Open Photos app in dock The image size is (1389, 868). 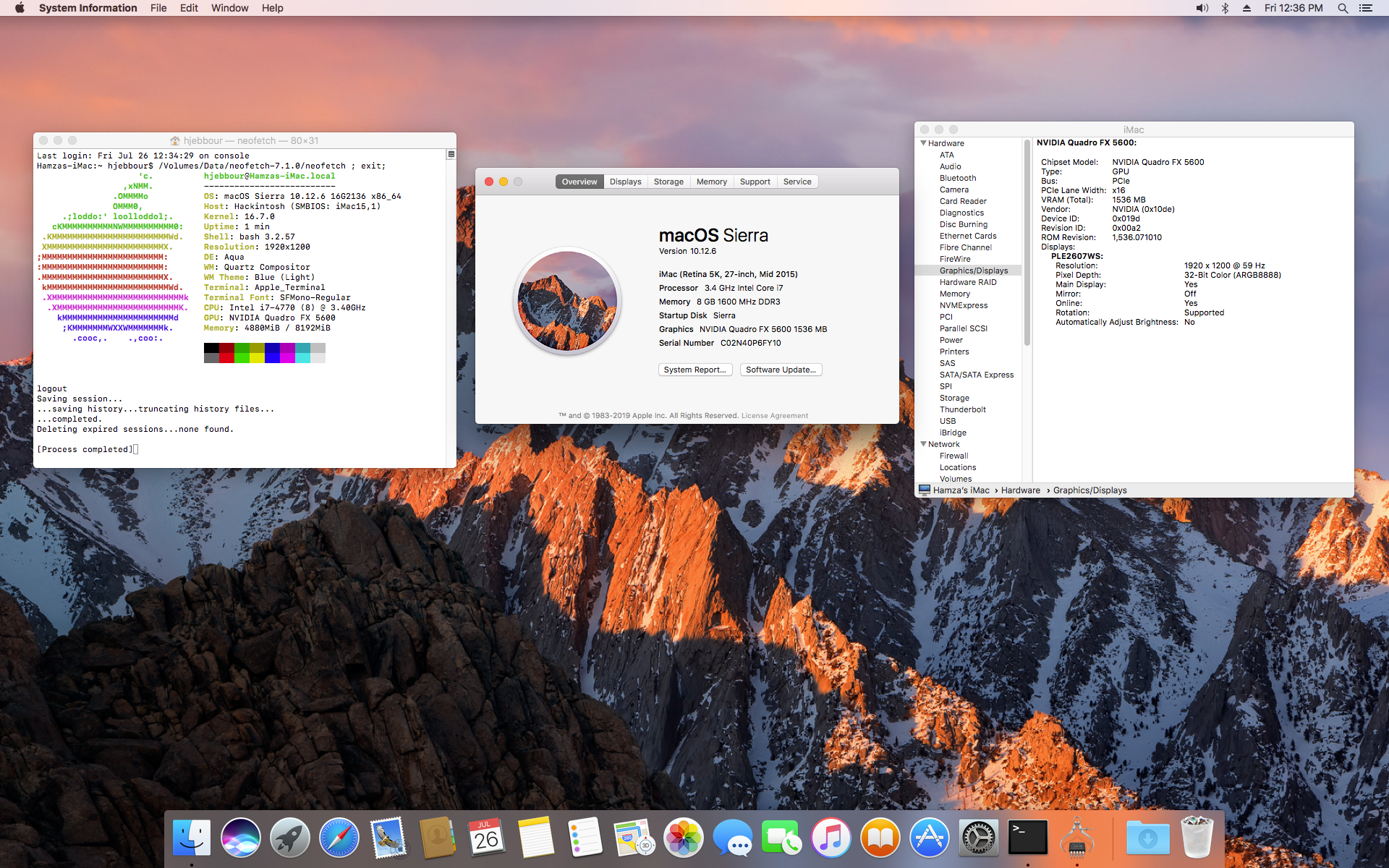click(x=683, y=838)
